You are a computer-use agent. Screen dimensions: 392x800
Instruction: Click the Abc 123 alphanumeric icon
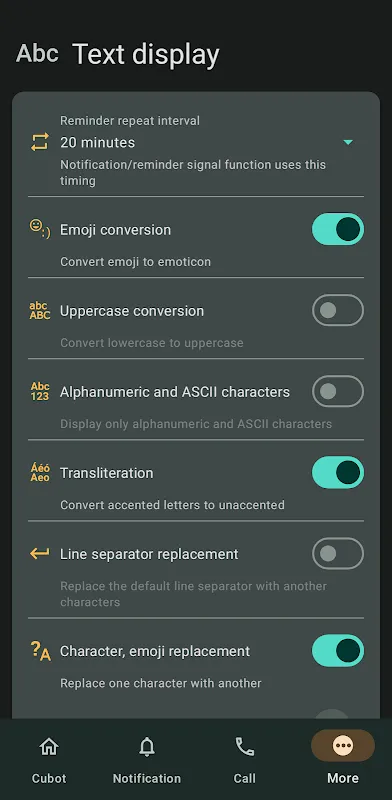point(40,391)
